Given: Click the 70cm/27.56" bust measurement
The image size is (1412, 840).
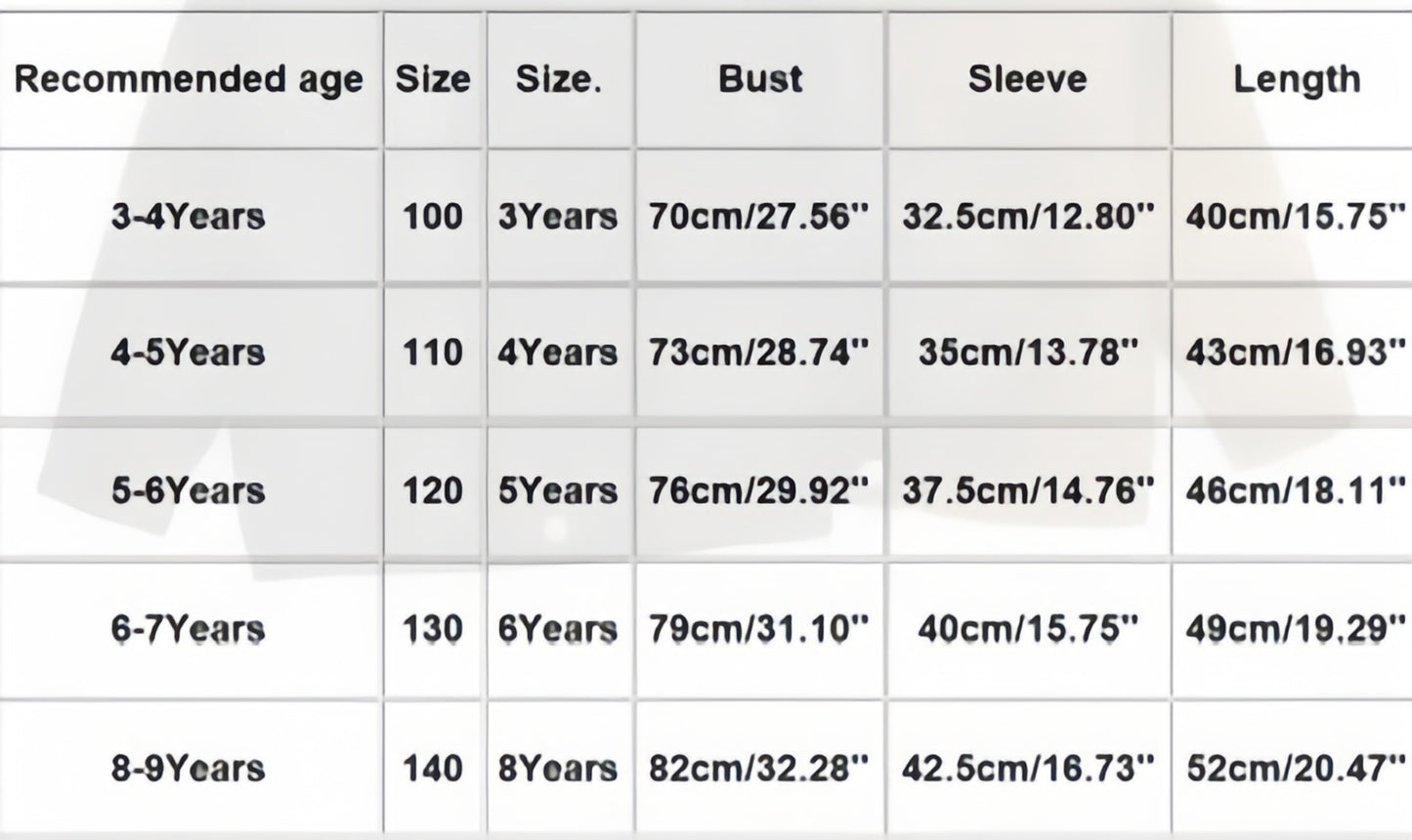Looking at the screenshot, I should pos(759,216).
